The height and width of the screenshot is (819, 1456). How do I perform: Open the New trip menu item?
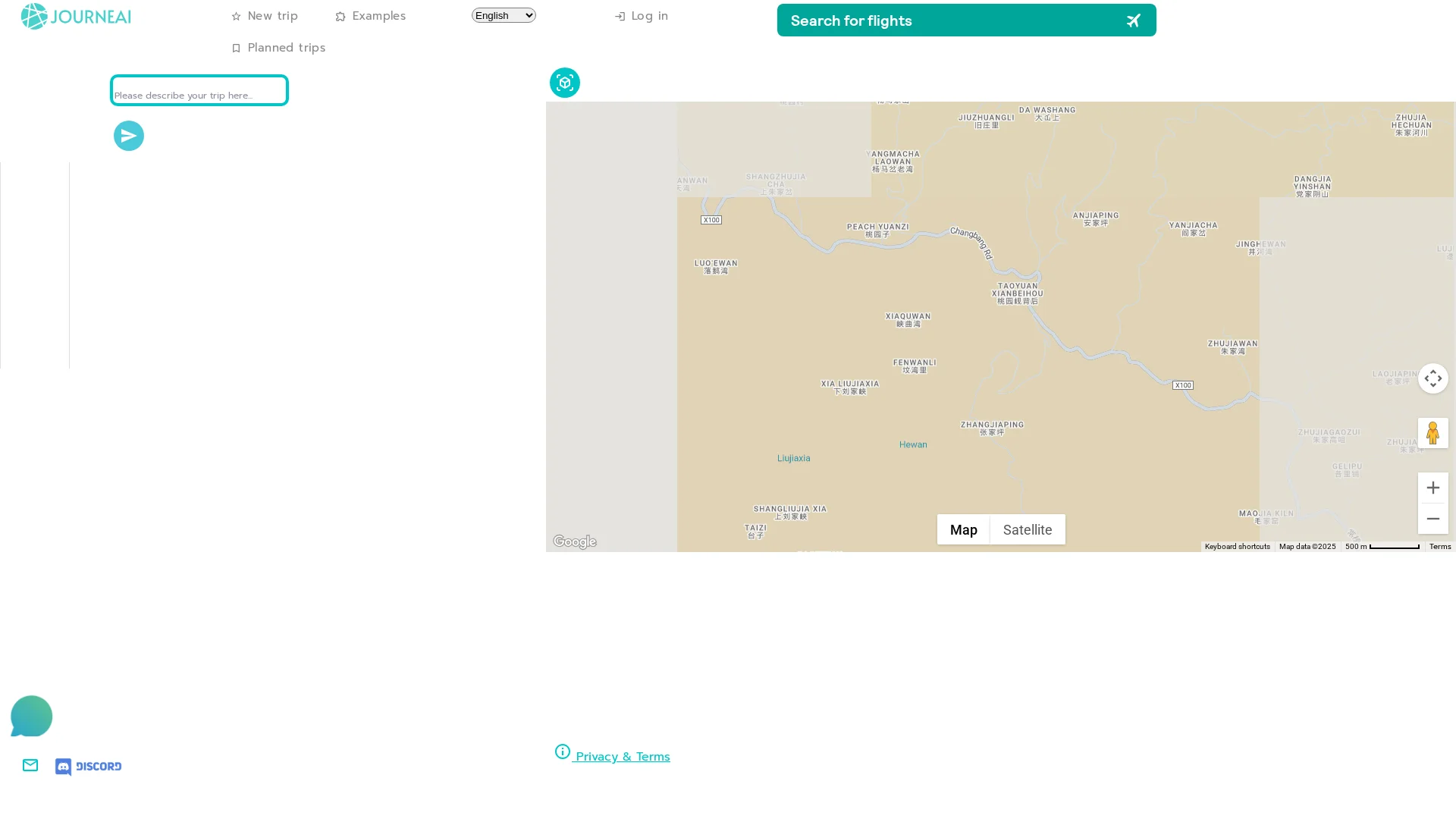tap(265, 16)
